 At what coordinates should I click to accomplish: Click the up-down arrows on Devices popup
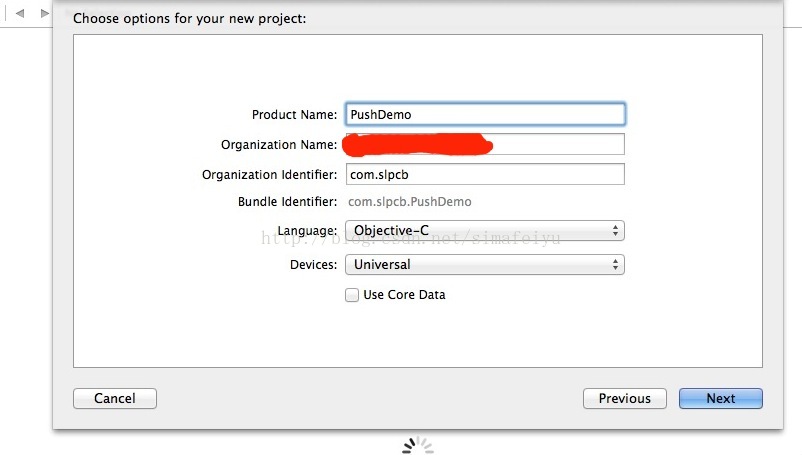tap(615, 264)
